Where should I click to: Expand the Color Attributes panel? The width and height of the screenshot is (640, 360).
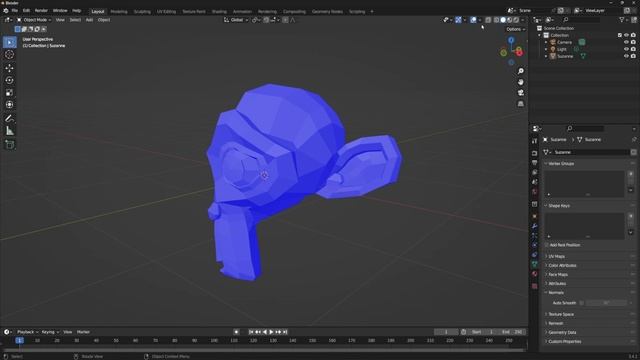click(x=562, y=265)
